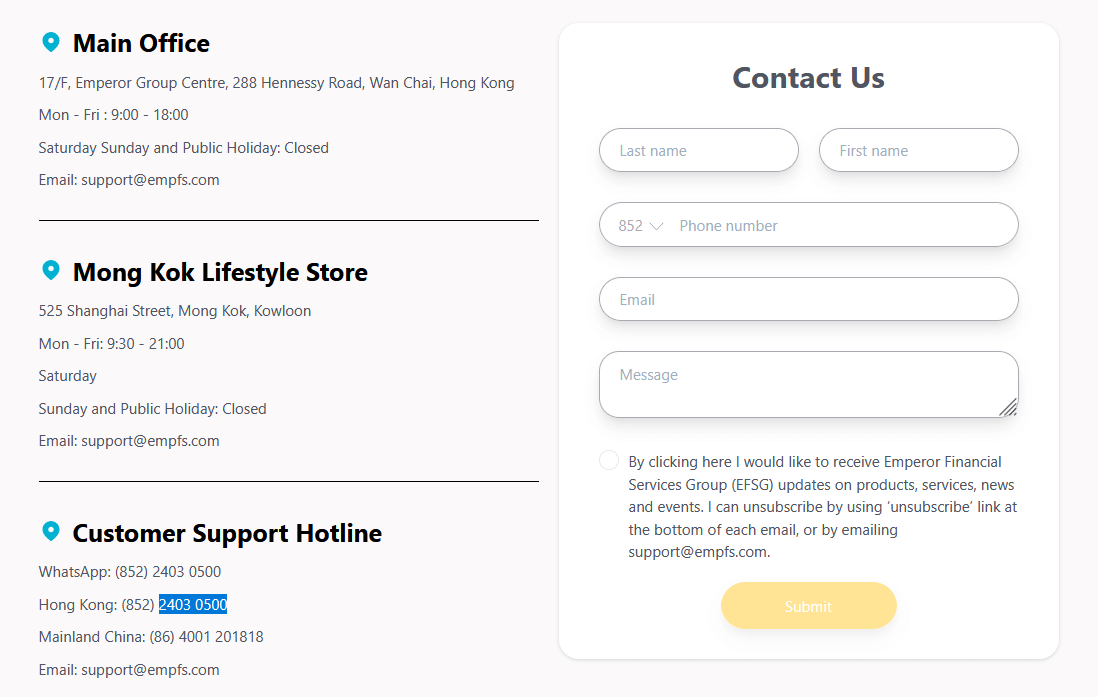Viewport: 1098px width, 697px height.
Task: Focus the First name field
Action: 919,150
